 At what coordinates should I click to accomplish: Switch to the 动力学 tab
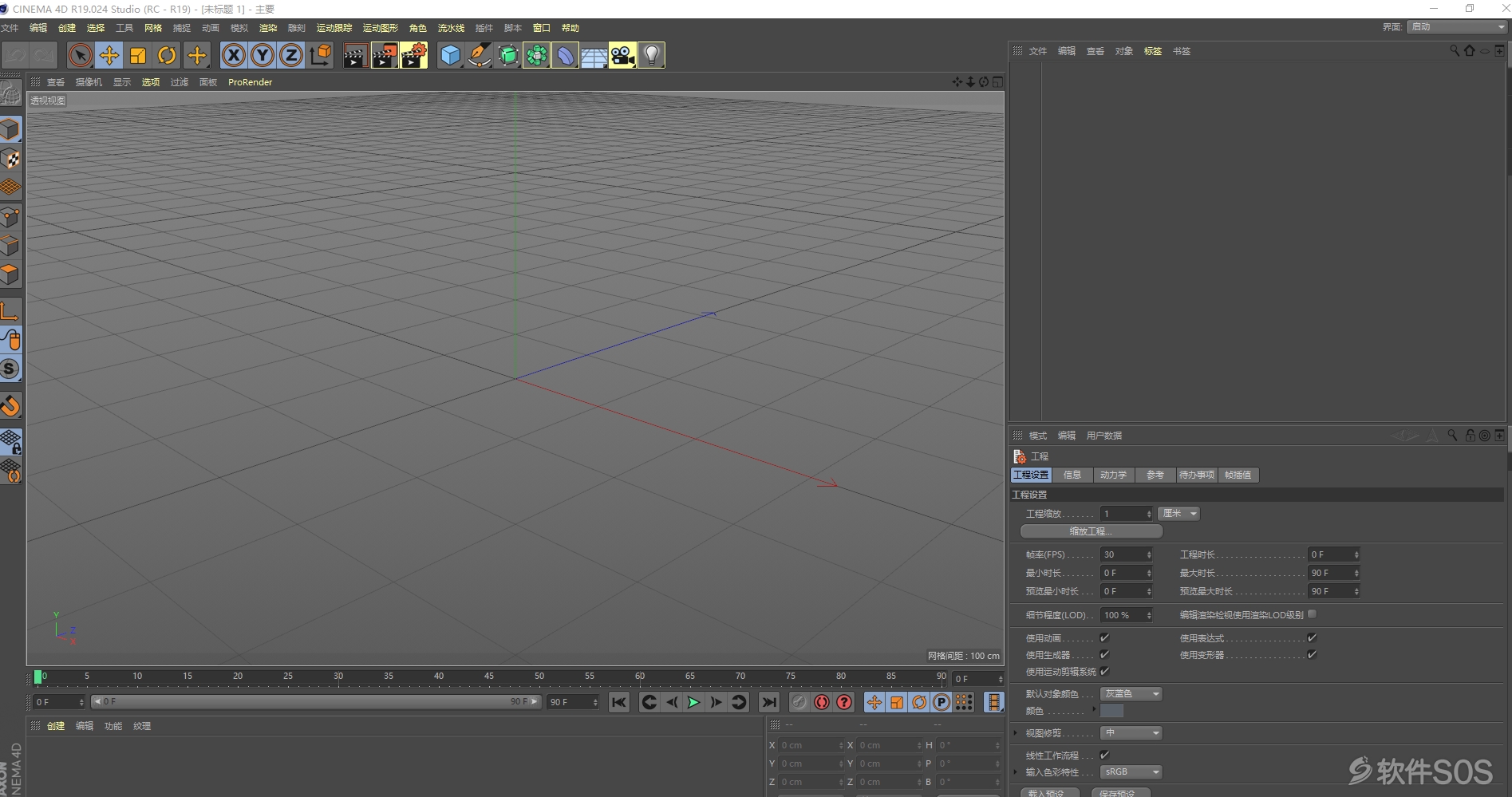[x=1113, y=475]
